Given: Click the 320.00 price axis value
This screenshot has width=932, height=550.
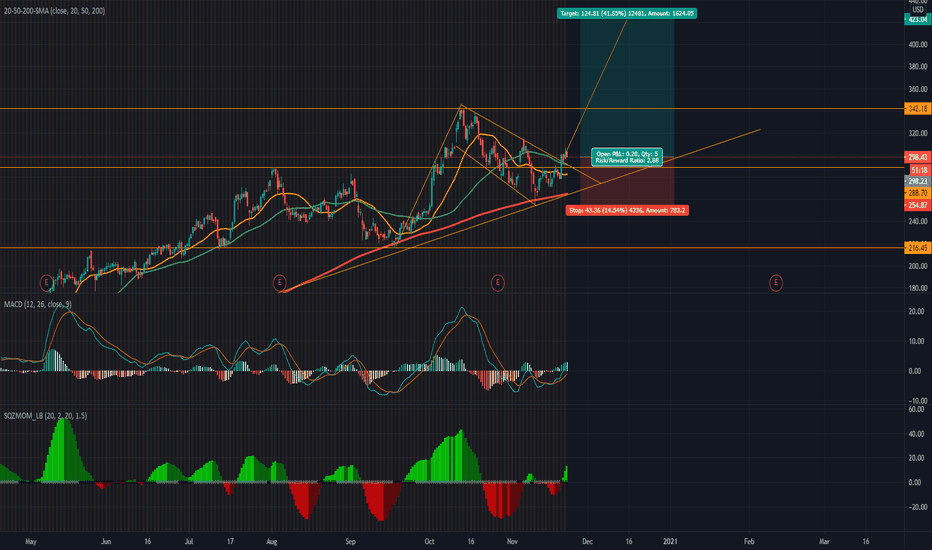Looking at the screenshot, I should pos(918,133).
